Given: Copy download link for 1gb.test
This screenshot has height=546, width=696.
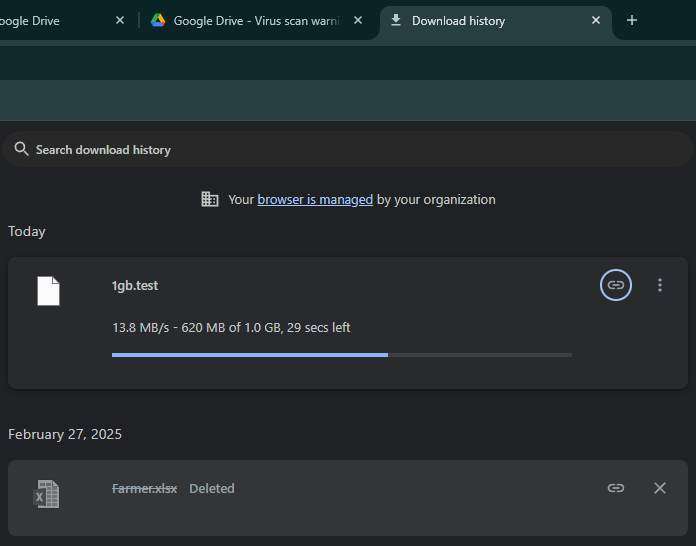Looking at the screenshot, I should (616, 285).
